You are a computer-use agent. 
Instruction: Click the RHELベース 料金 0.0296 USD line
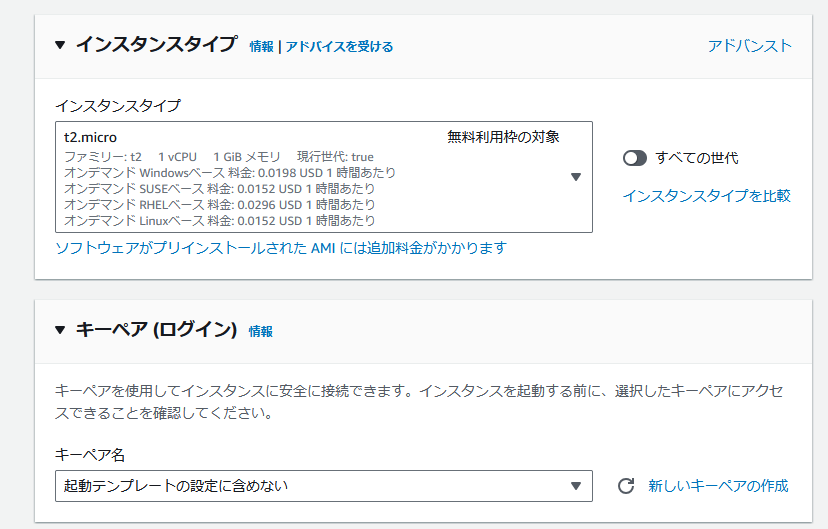click(220, 205)
